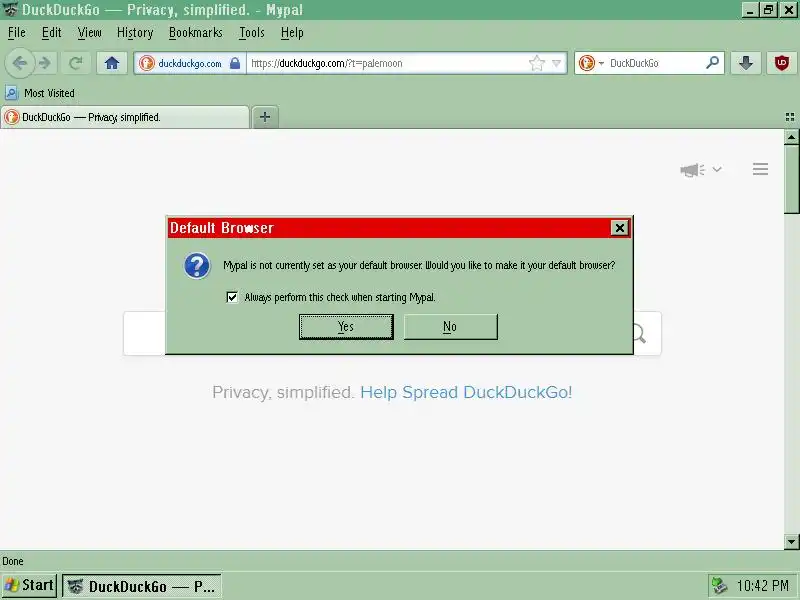Click the padlock security icon in address bar

pos(235,63)
